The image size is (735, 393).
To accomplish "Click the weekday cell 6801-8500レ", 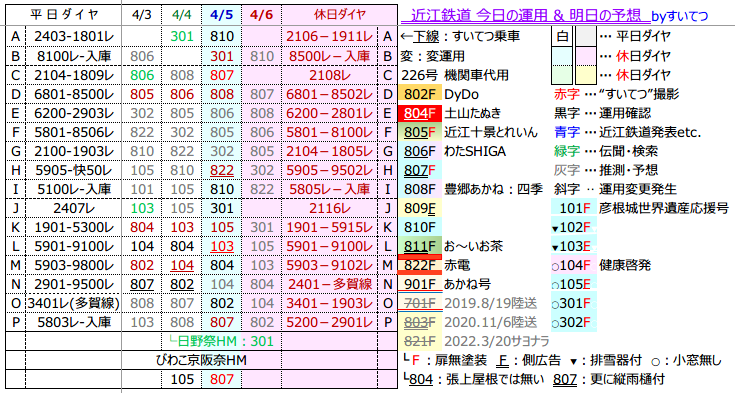I will 74,94.
